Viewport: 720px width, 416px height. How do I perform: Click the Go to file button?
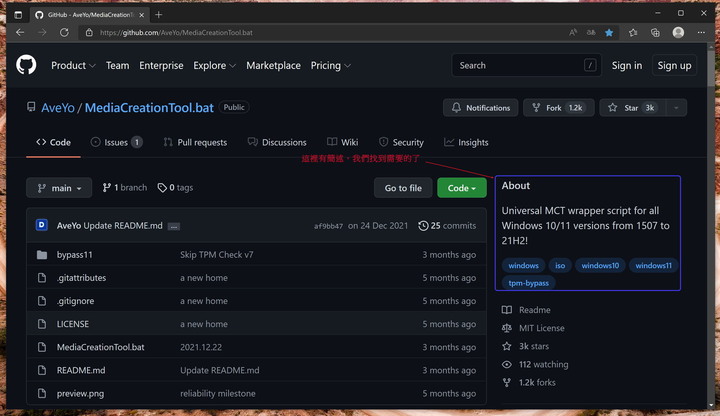coord(403,188)
